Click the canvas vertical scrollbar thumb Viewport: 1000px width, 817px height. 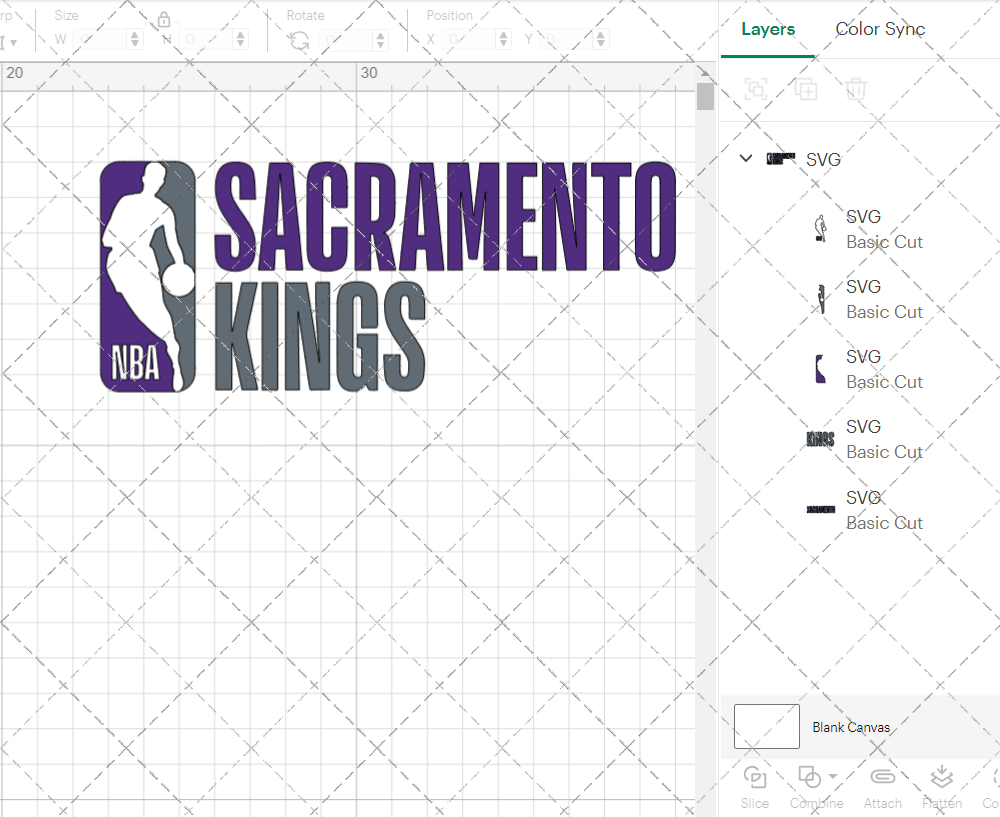click(x=705, y=96)
